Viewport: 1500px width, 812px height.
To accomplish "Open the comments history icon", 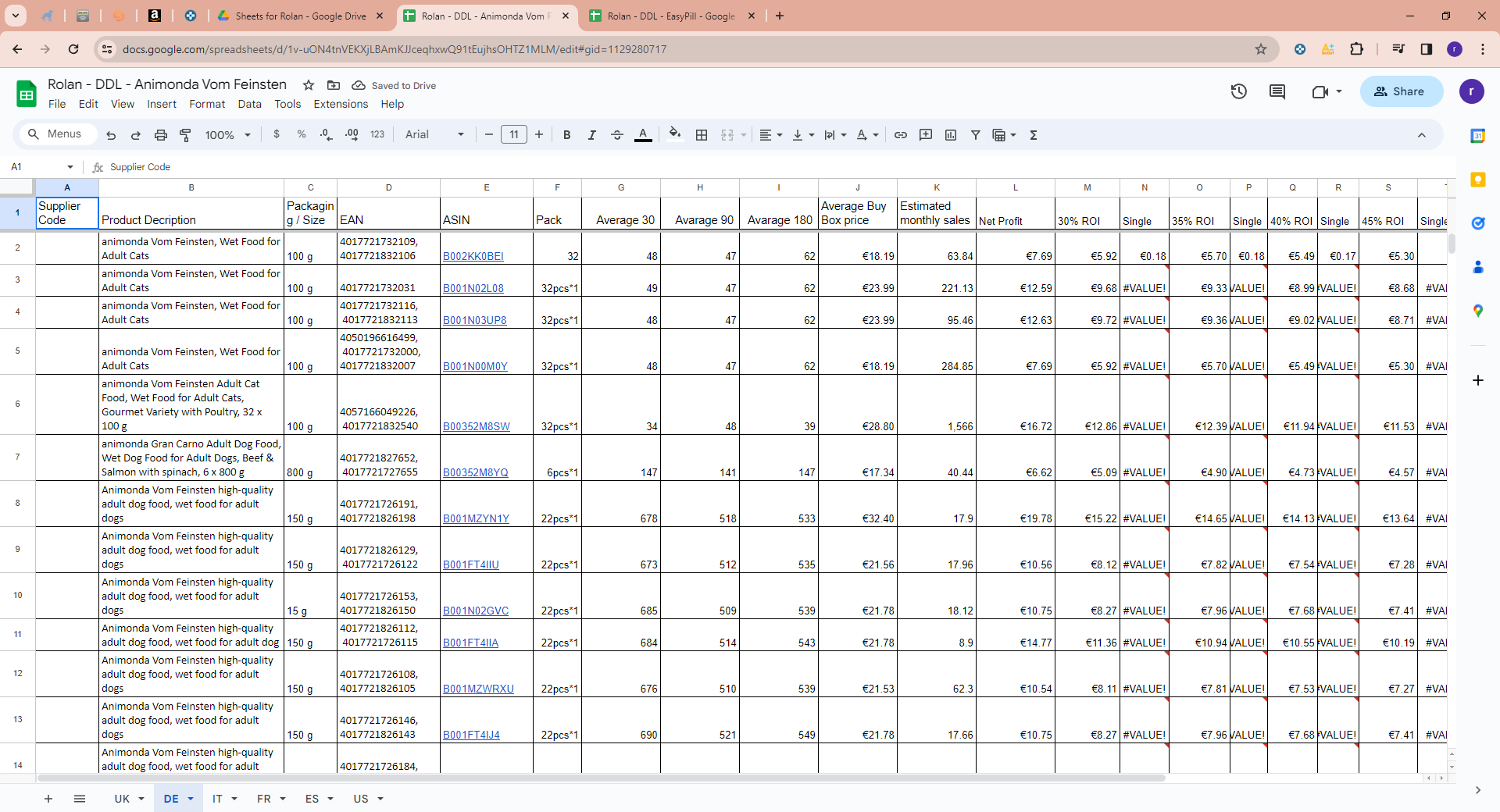I will click(1277, 91).
